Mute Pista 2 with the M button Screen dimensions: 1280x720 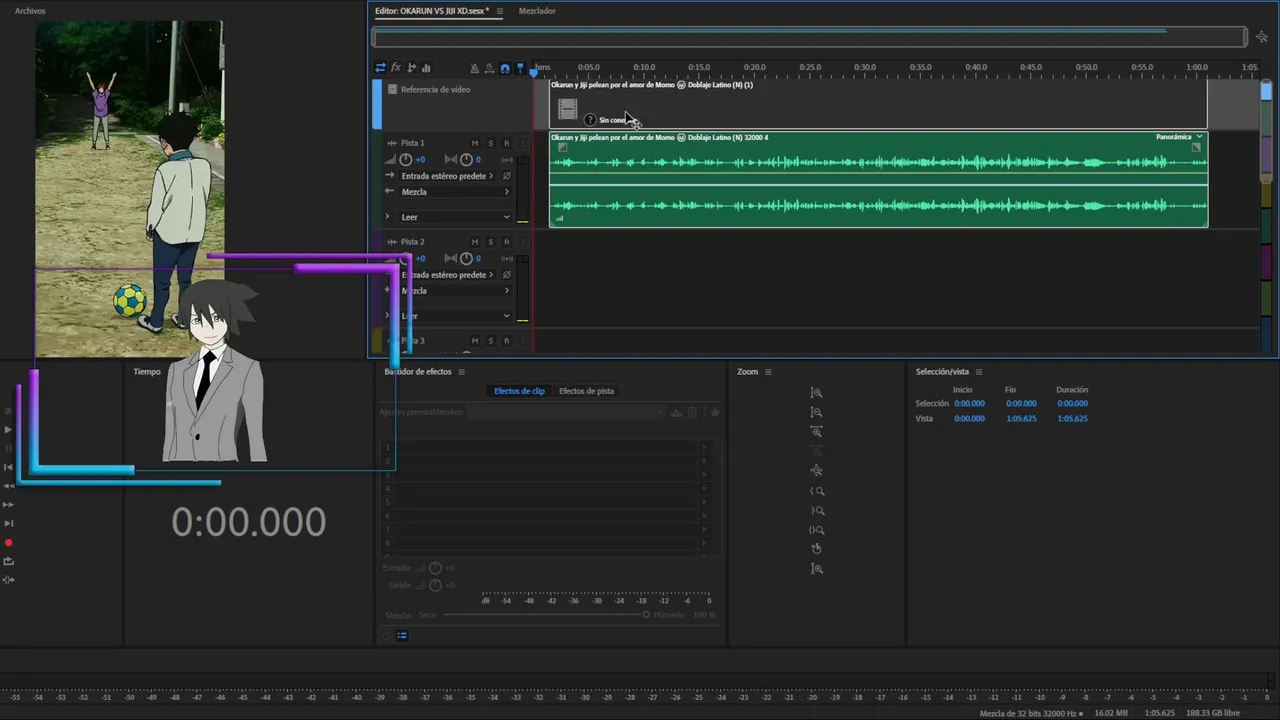475,242
